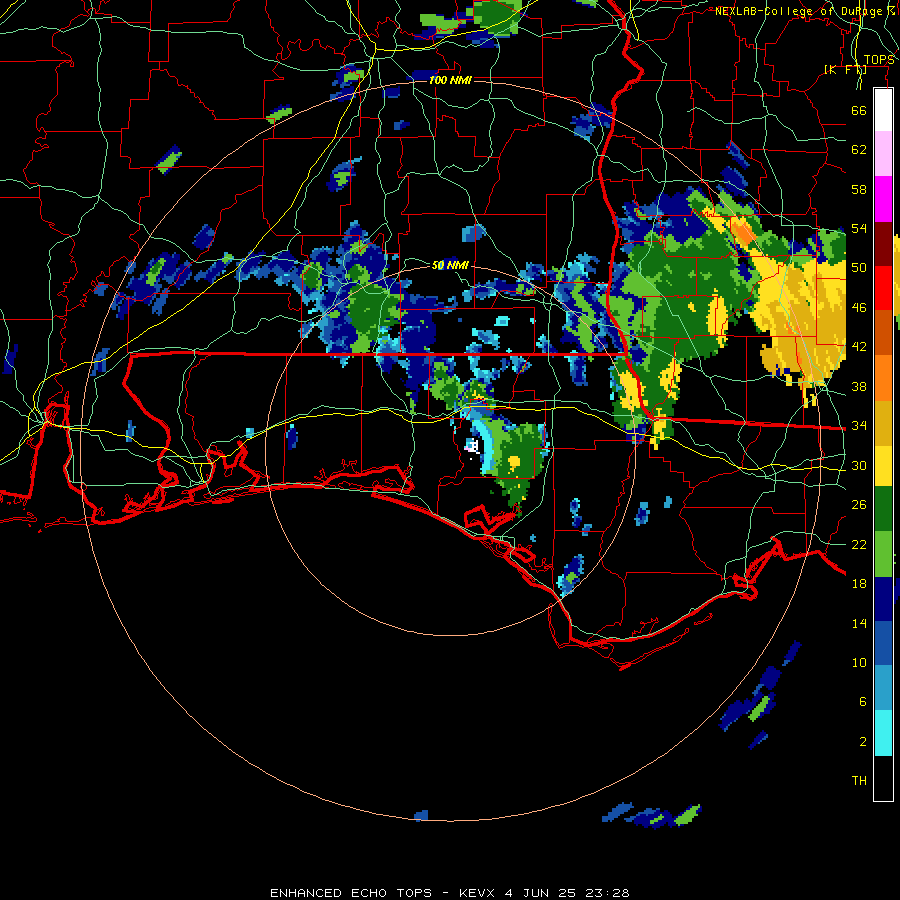Click the "22" legend value

(x=859, y=544)
